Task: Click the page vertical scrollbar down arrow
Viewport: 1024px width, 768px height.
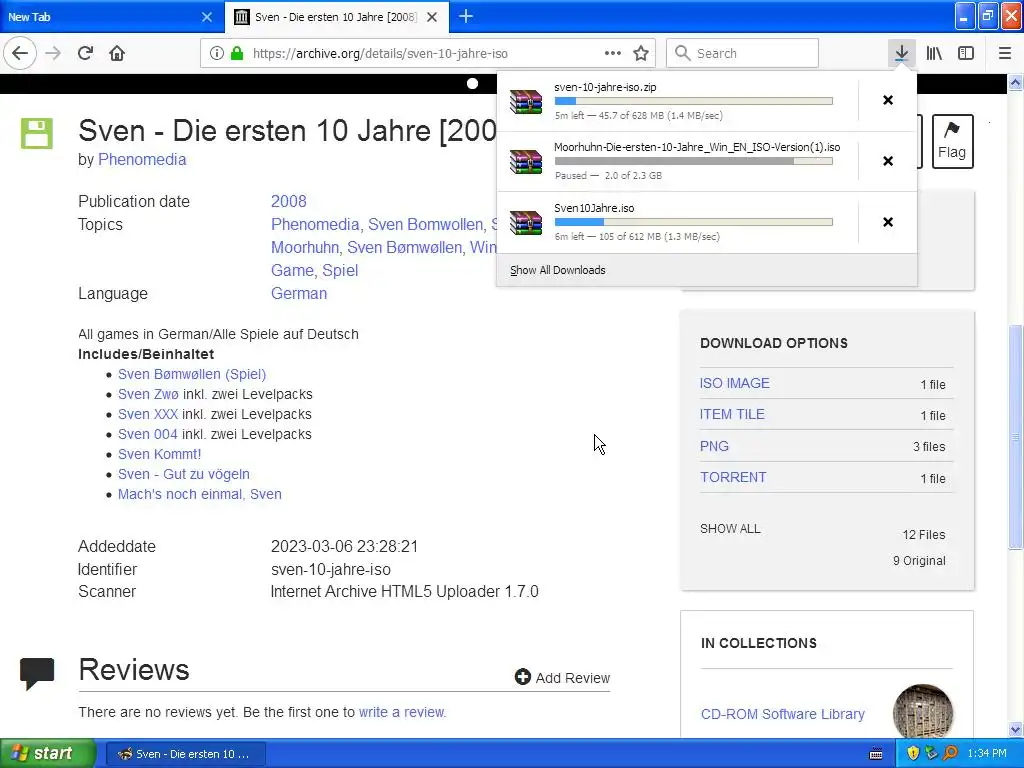Action: tap(1016, 730)
